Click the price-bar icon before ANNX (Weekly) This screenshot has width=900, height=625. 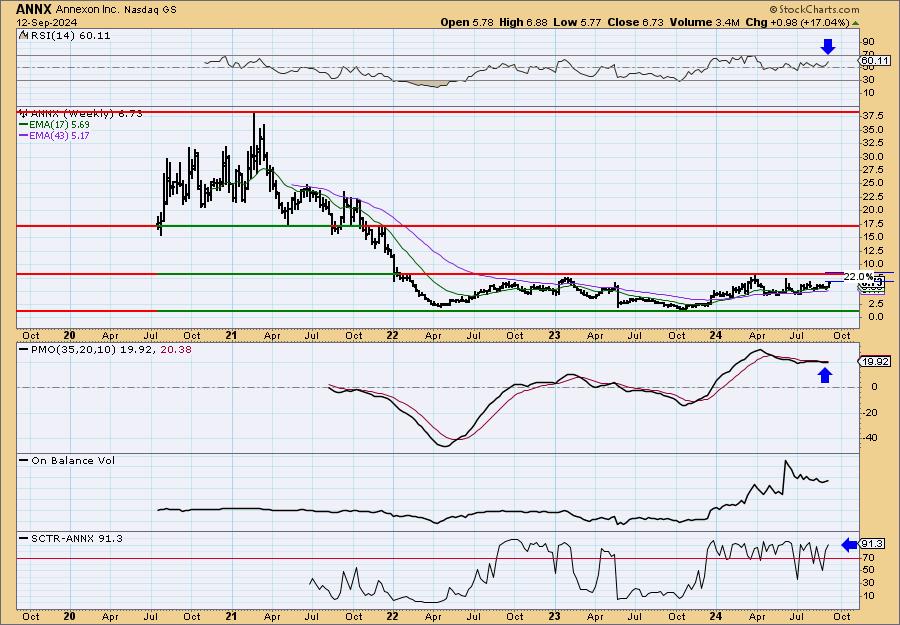tap(24, 114)
